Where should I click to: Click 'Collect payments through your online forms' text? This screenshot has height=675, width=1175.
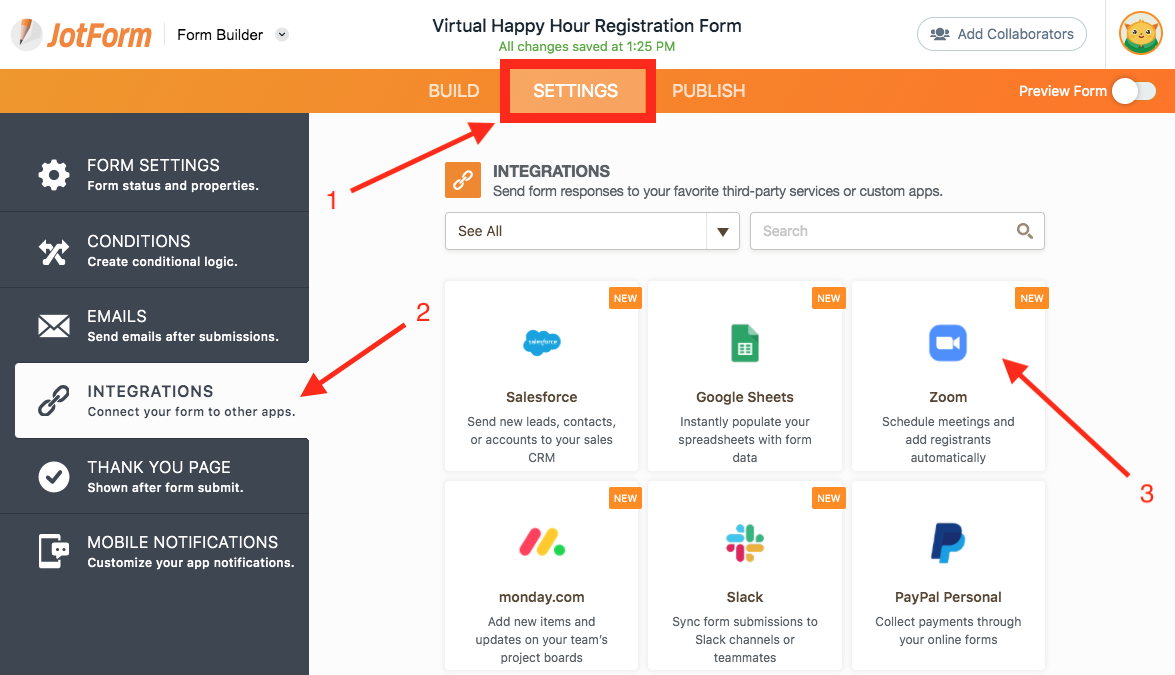[x=948, y=631]
